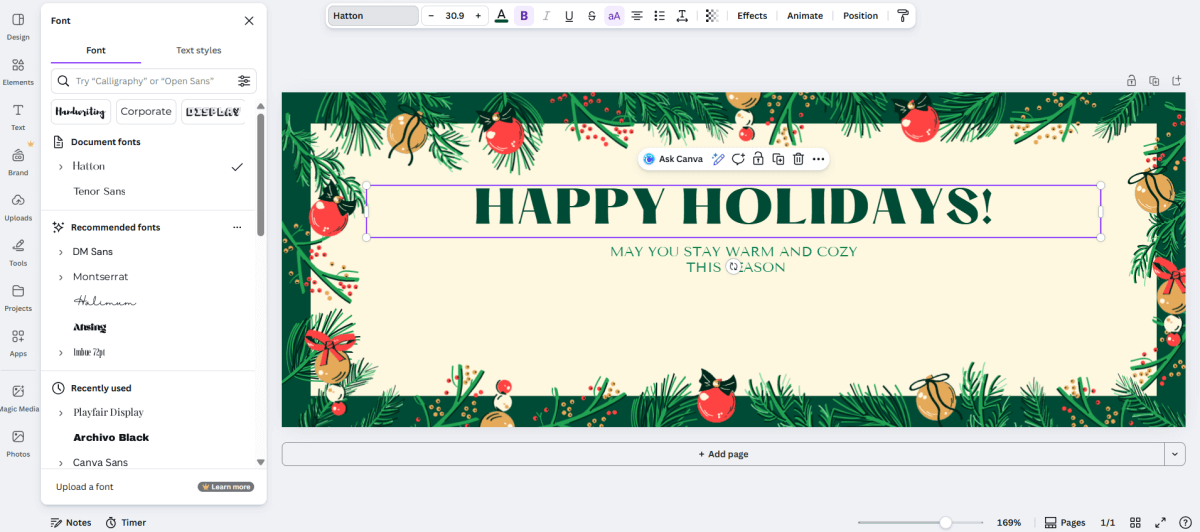1200x532 pixels.
Task: Expand the Hatton font variants
Action: [61, 167]
